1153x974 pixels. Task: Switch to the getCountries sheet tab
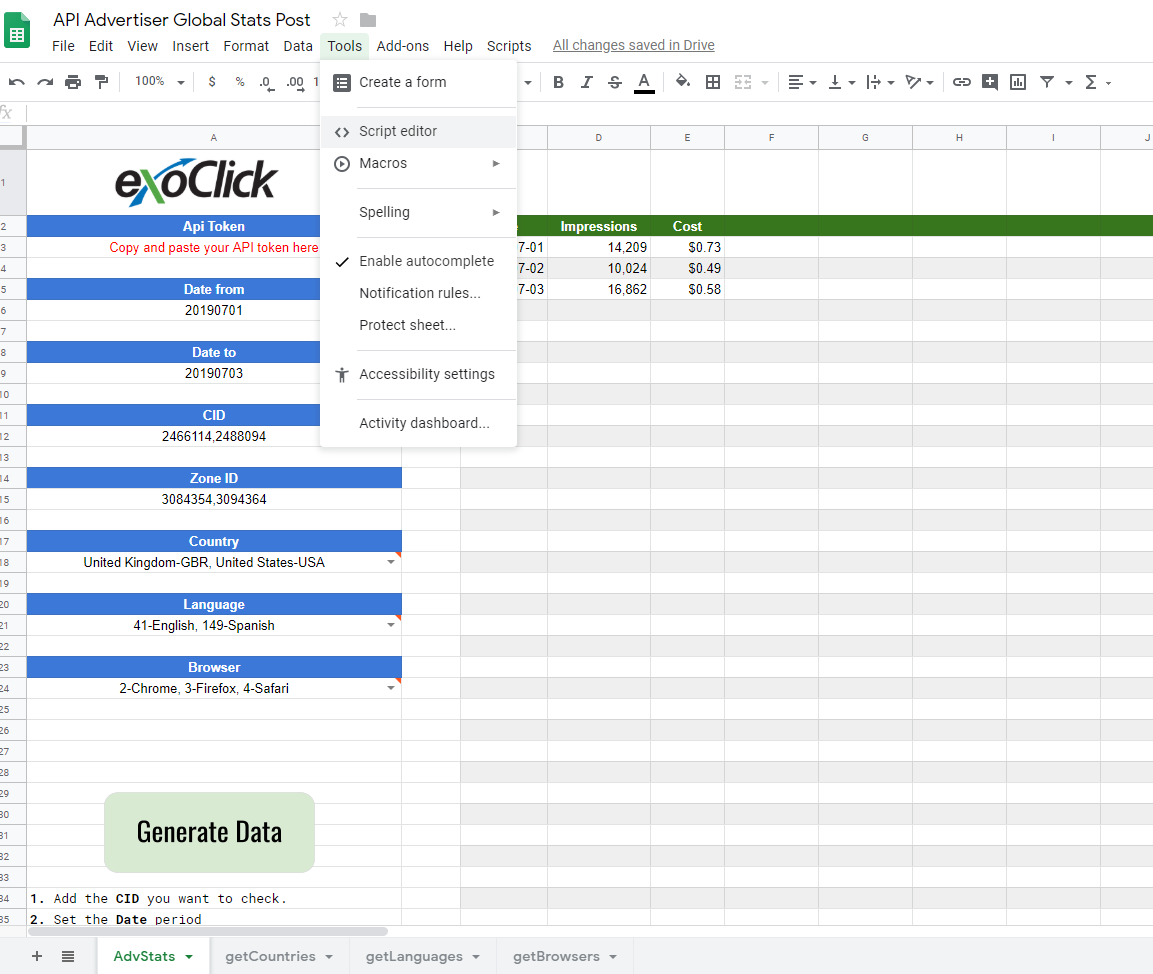270,956
